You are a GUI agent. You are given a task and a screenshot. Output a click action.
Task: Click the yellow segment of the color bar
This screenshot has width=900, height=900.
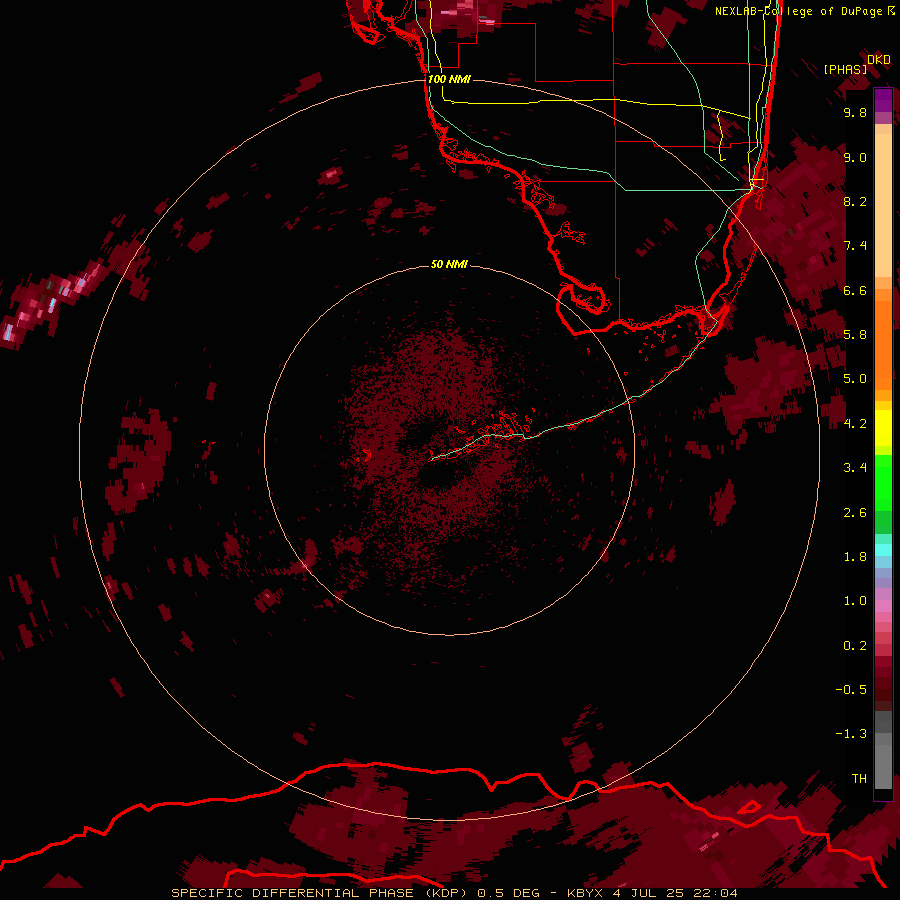(x=883, y=428)
